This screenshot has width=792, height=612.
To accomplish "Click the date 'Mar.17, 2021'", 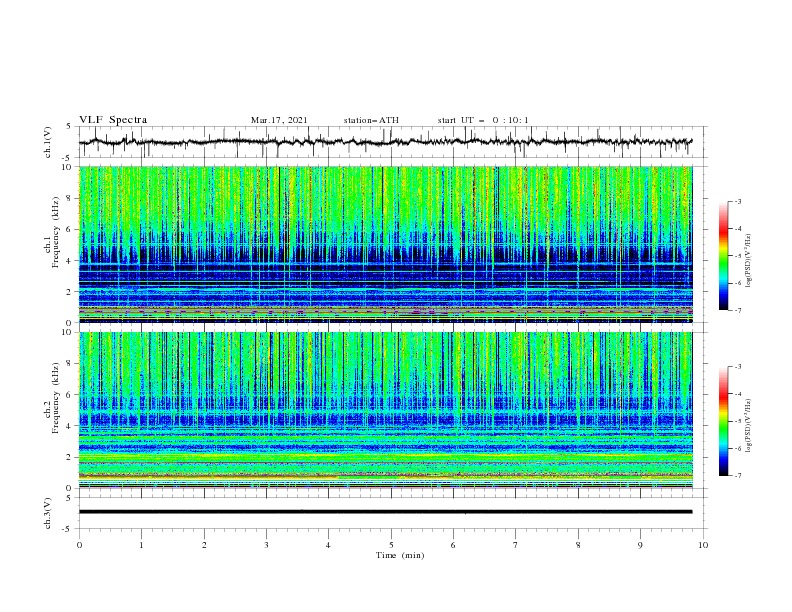I will (279, 120).
